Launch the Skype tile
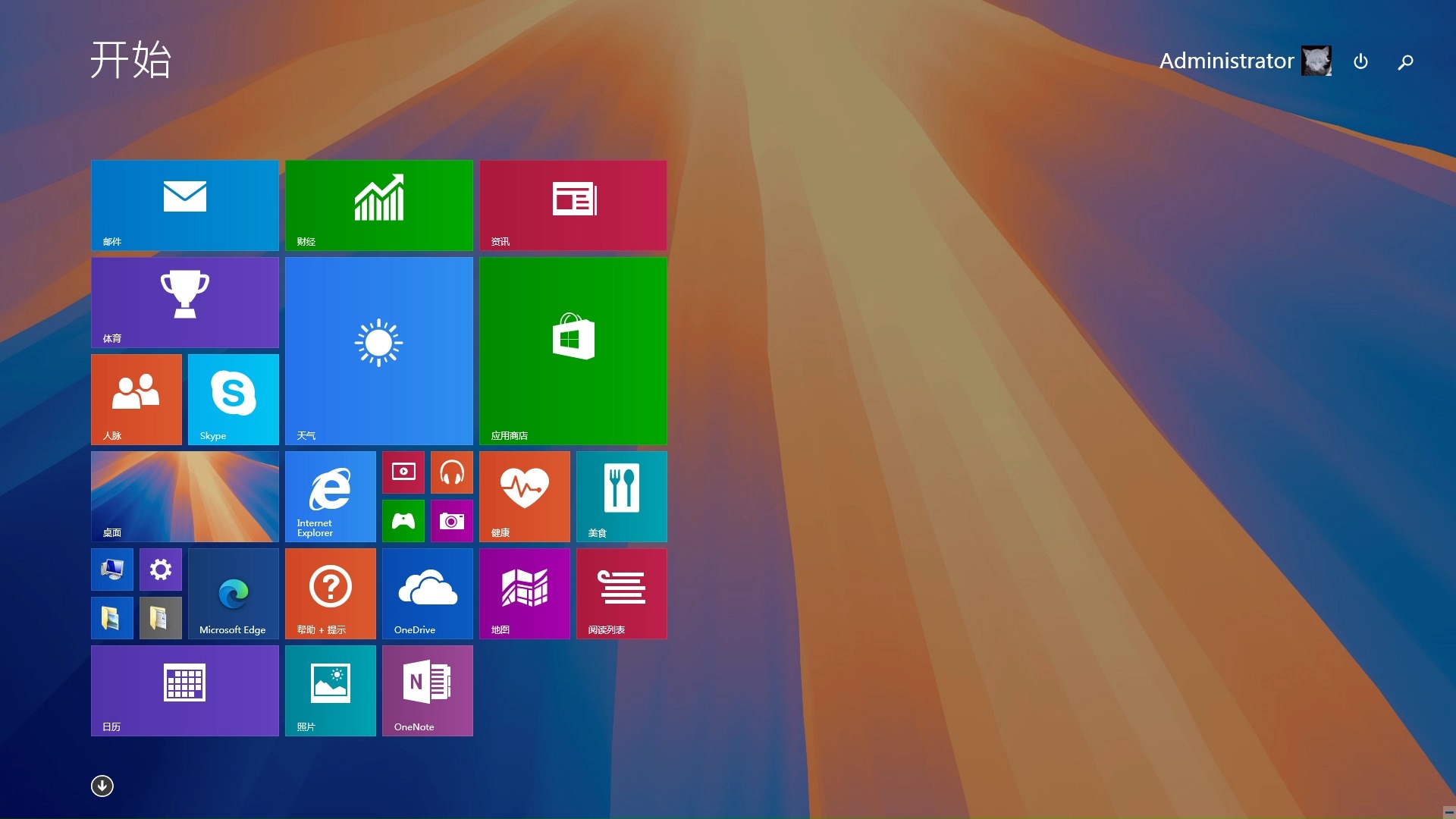Viewport: 1456px width, 819px height. pyautogui.click(x=234, y=400)
